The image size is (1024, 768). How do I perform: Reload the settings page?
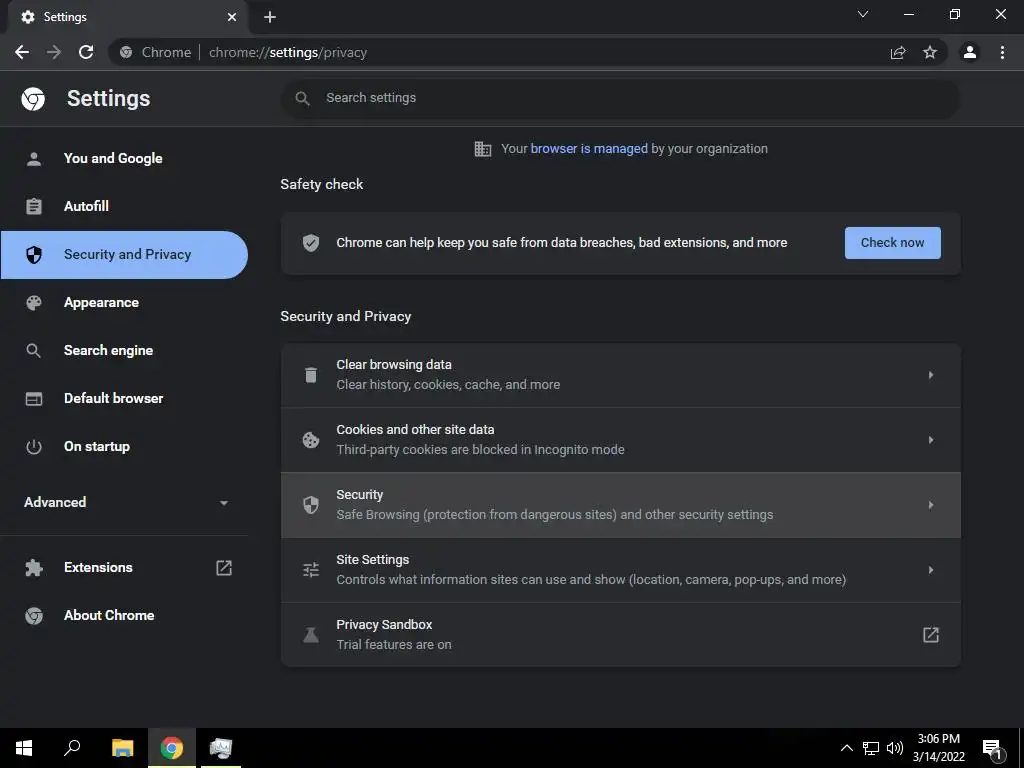(x=86, y=52)
